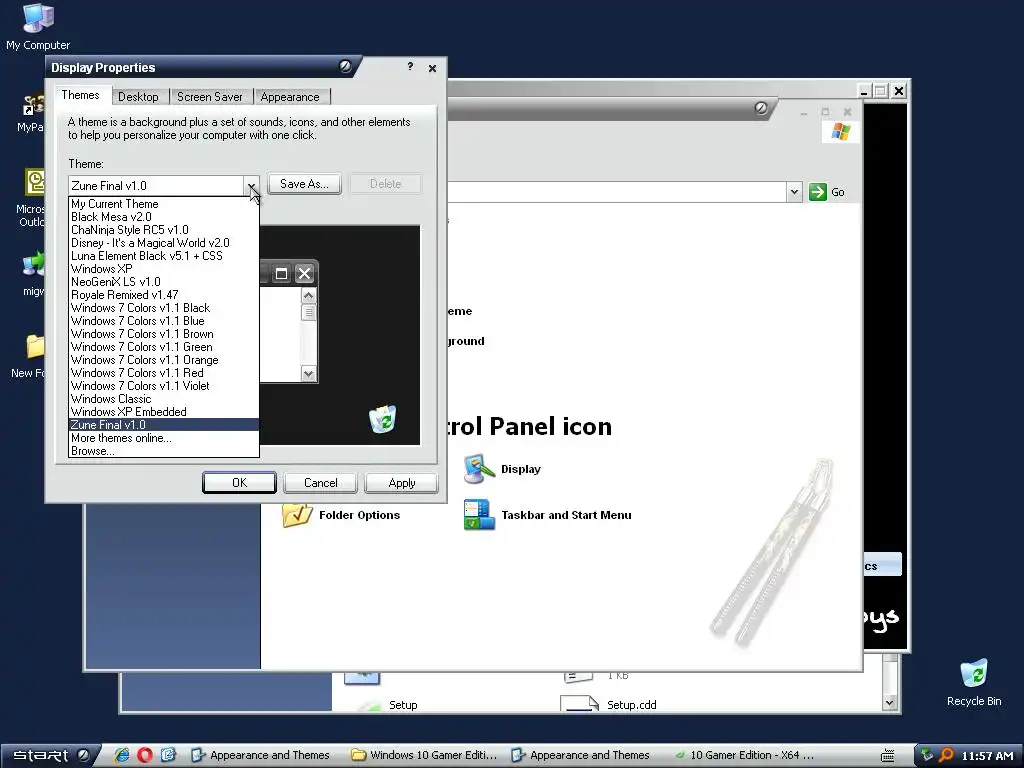The image size is (1024, 768).
Task: Select Windows Classic theme
Action: (x=164, y=399)
